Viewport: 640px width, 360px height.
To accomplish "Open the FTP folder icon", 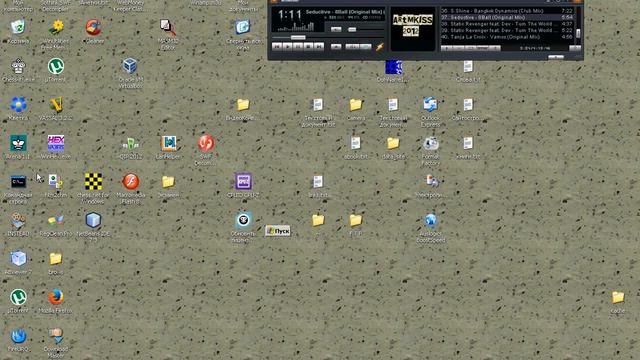I will coord(356,220).
